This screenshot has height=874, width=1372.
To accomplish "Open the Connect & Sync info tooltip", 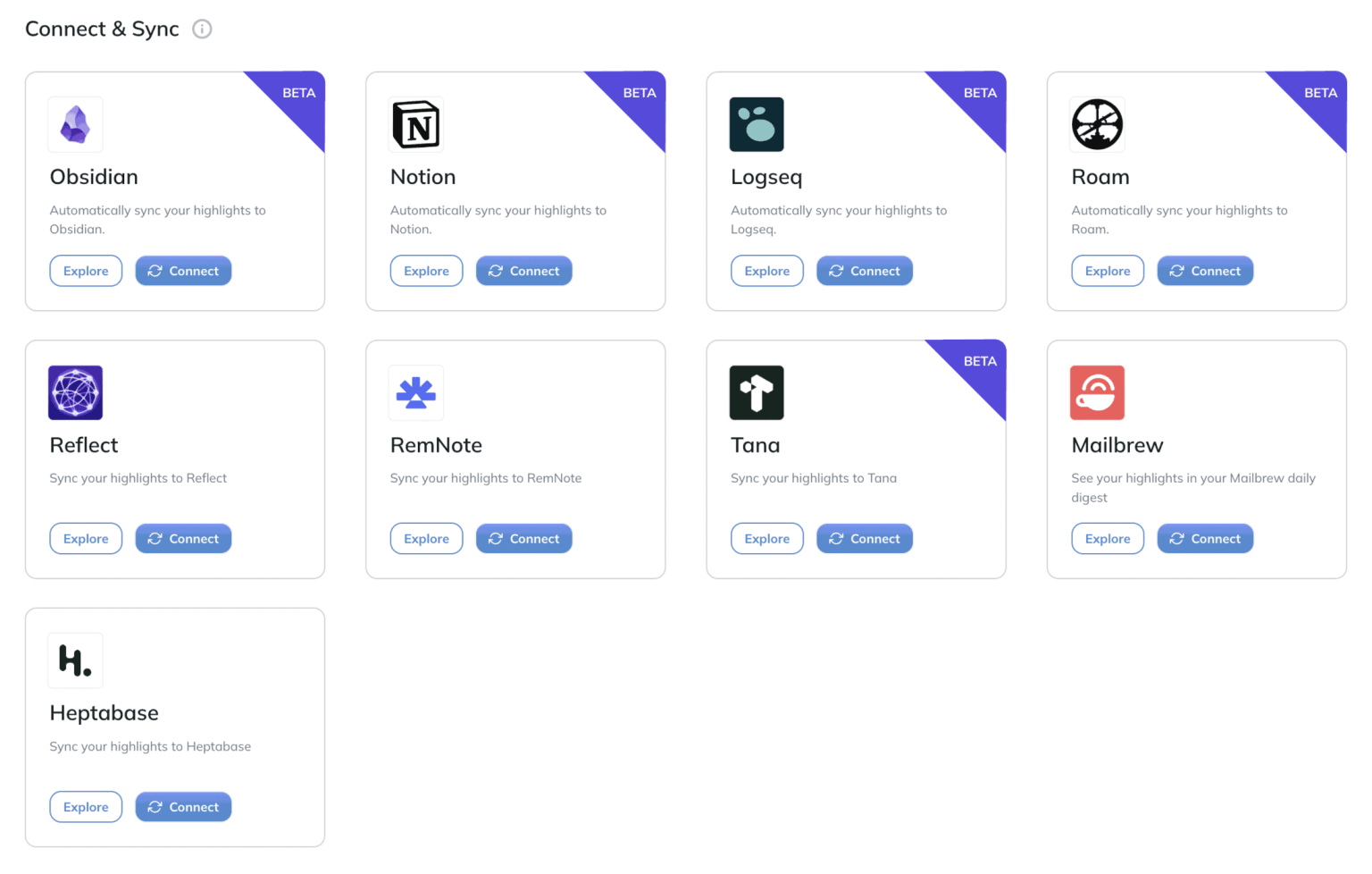I will (x=202, y=29).
